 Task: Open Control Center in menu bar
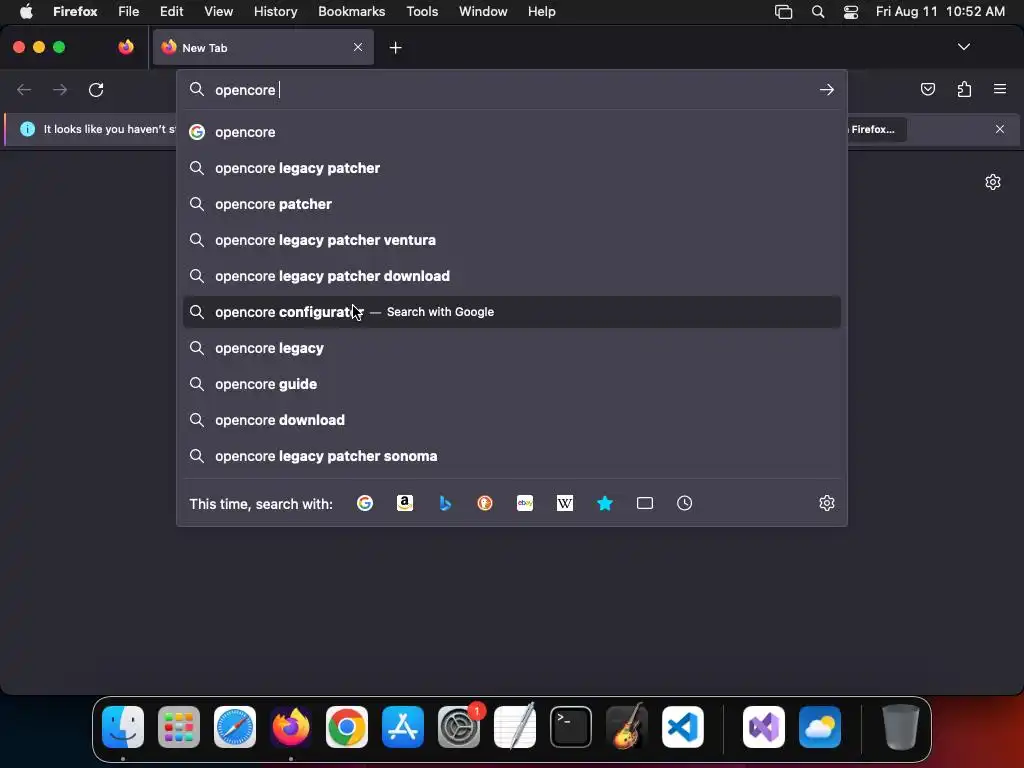click(x=850, y=11)
